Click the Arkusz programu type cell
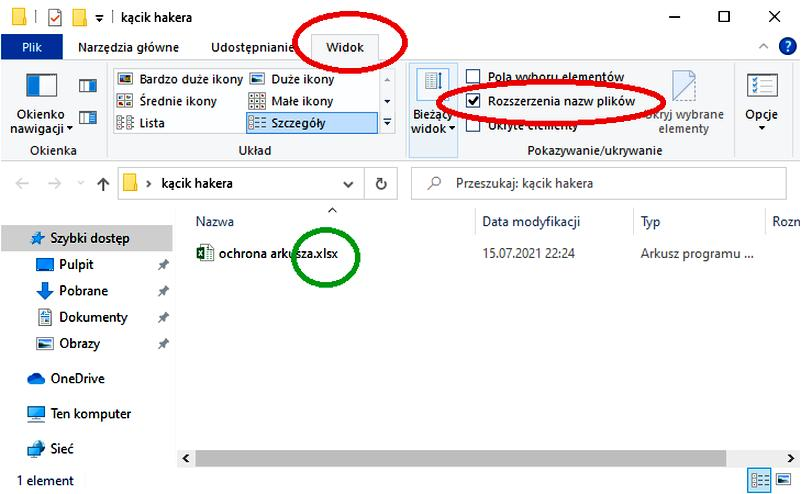The image size is (801, 494). pyautogui.click(x=697, y=253)
